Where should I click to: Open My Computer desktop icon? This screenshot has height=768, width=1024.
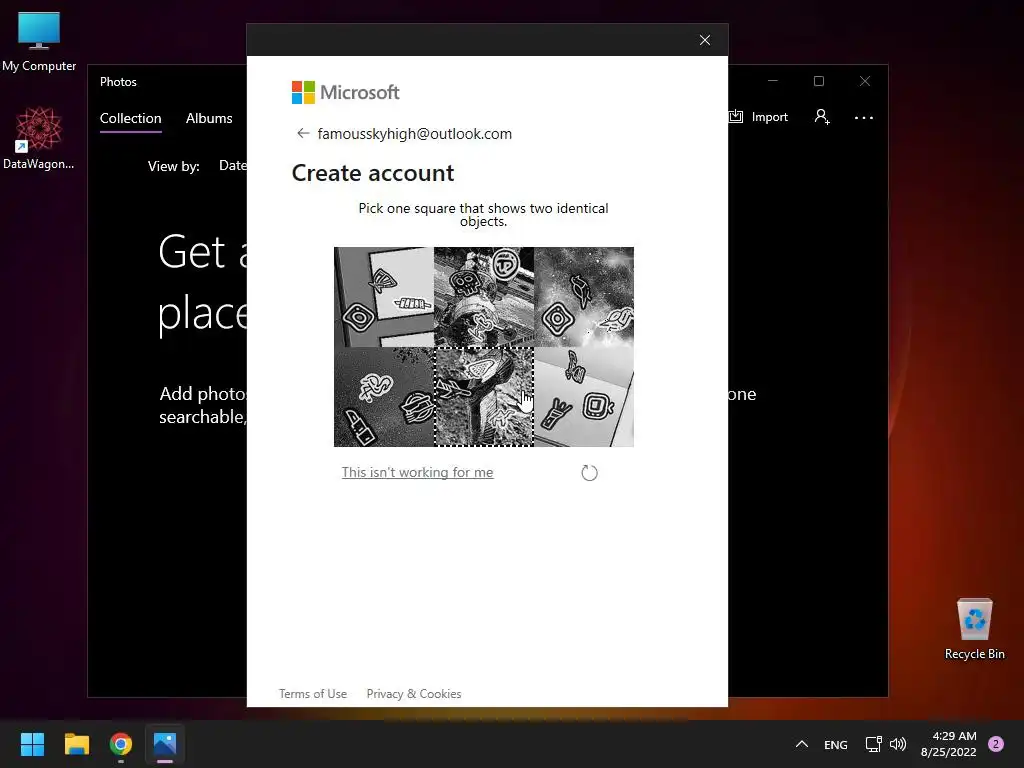coord(39,42)
